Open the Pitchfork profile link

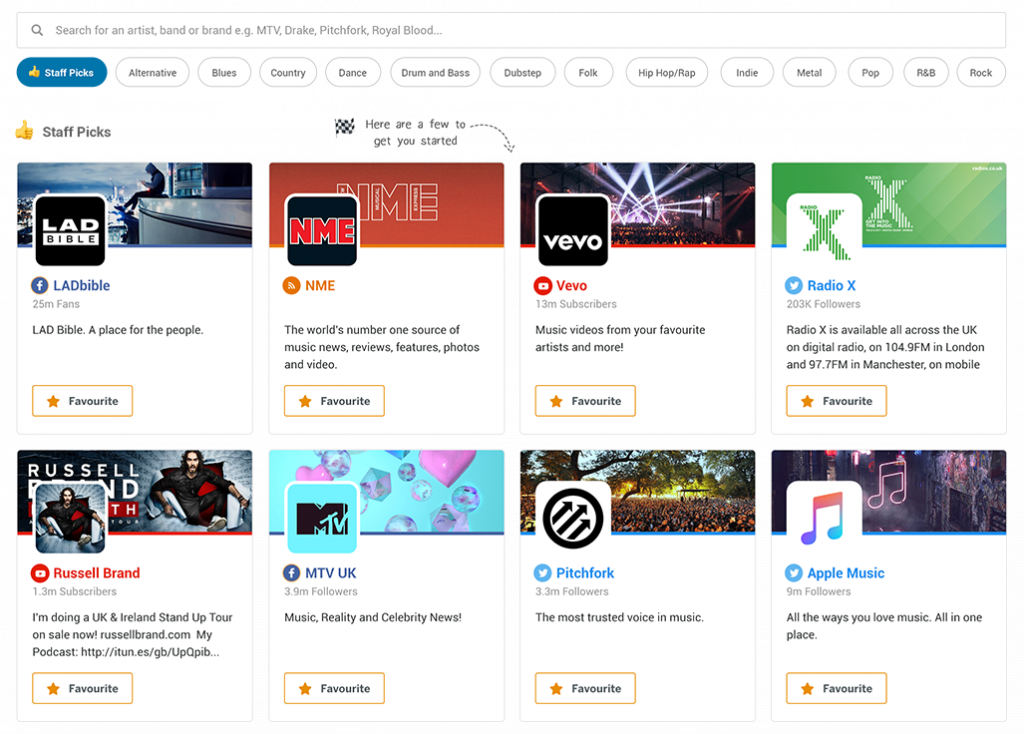(x=585, y=573)
